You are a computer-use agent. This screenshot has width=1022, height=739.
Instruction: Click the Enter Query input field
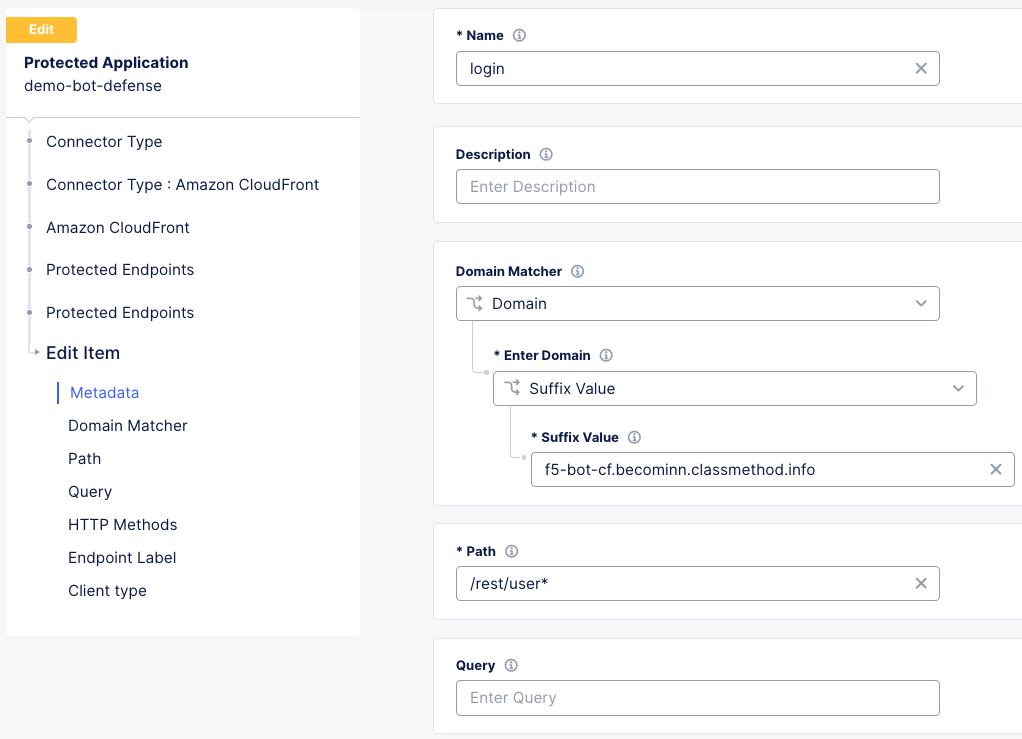click(x=697, y=697)
